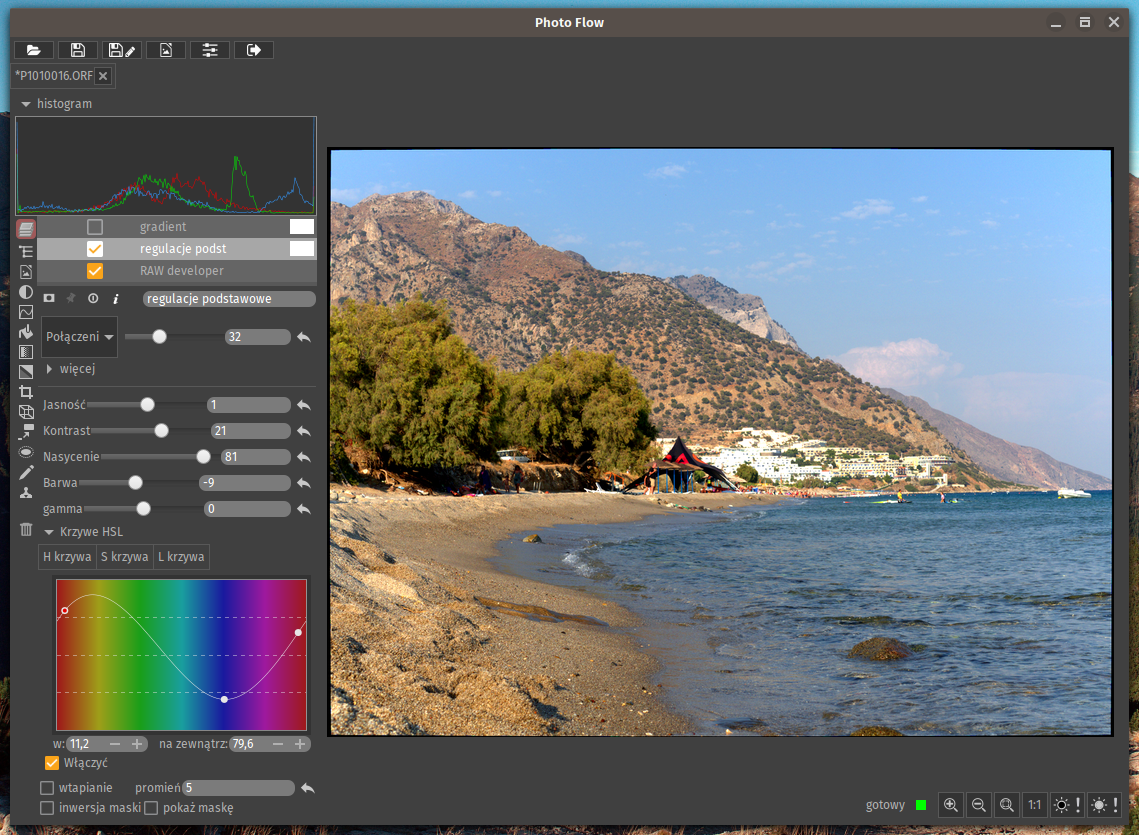The image size is (1139, 835).
Task: Click the perspective cube tool icon
Action: (x=26, y=412)
